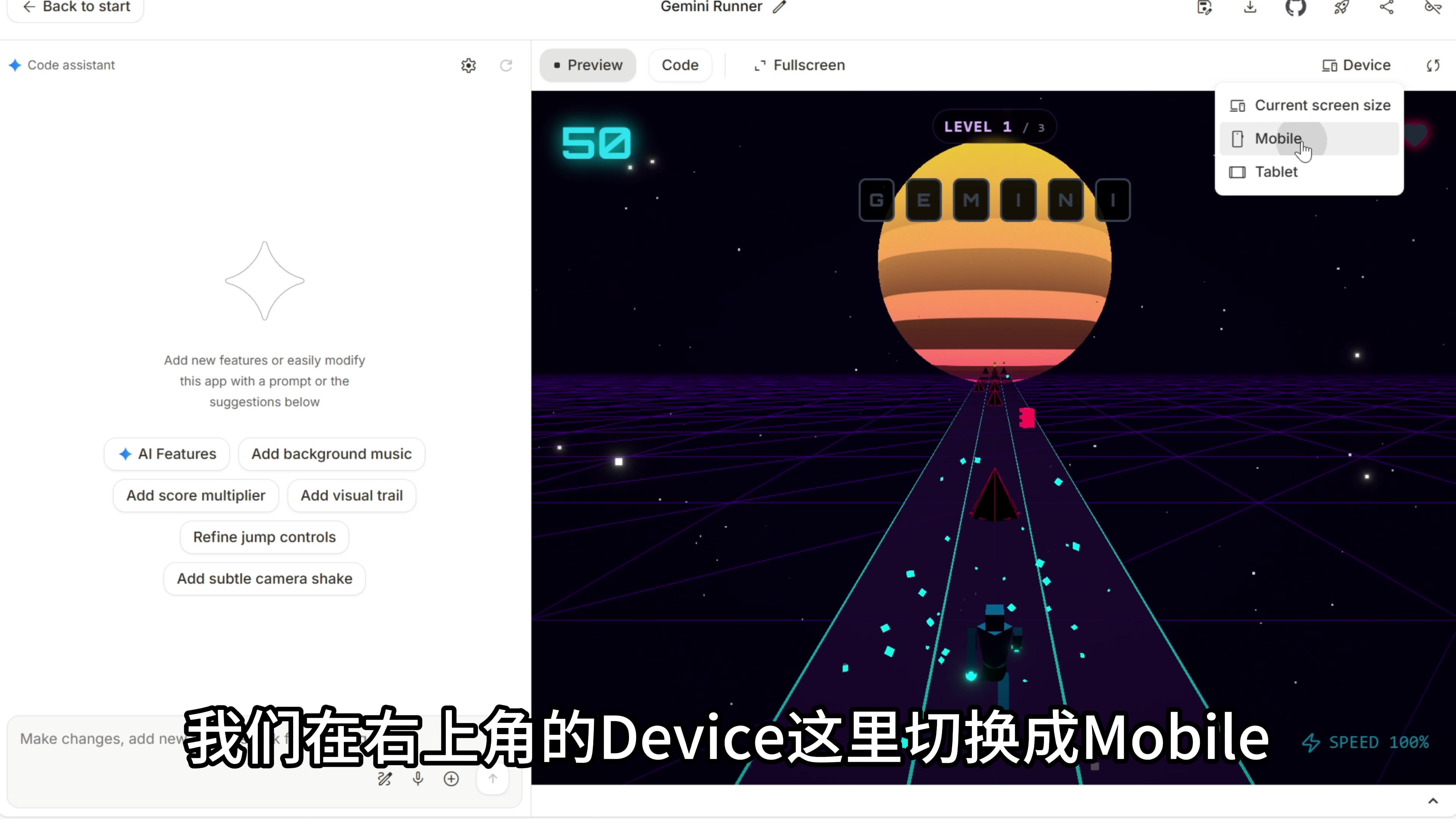Choose Tablet device option
The image size is (1456, 819).
1276,172
